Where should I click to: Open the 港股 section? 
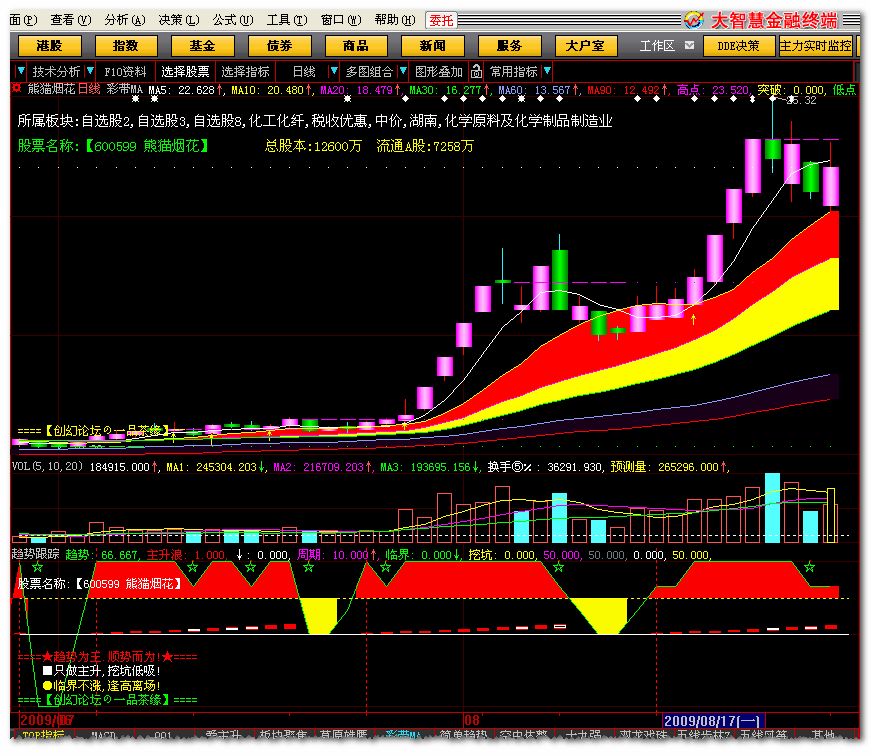click(x=50, y=46)
